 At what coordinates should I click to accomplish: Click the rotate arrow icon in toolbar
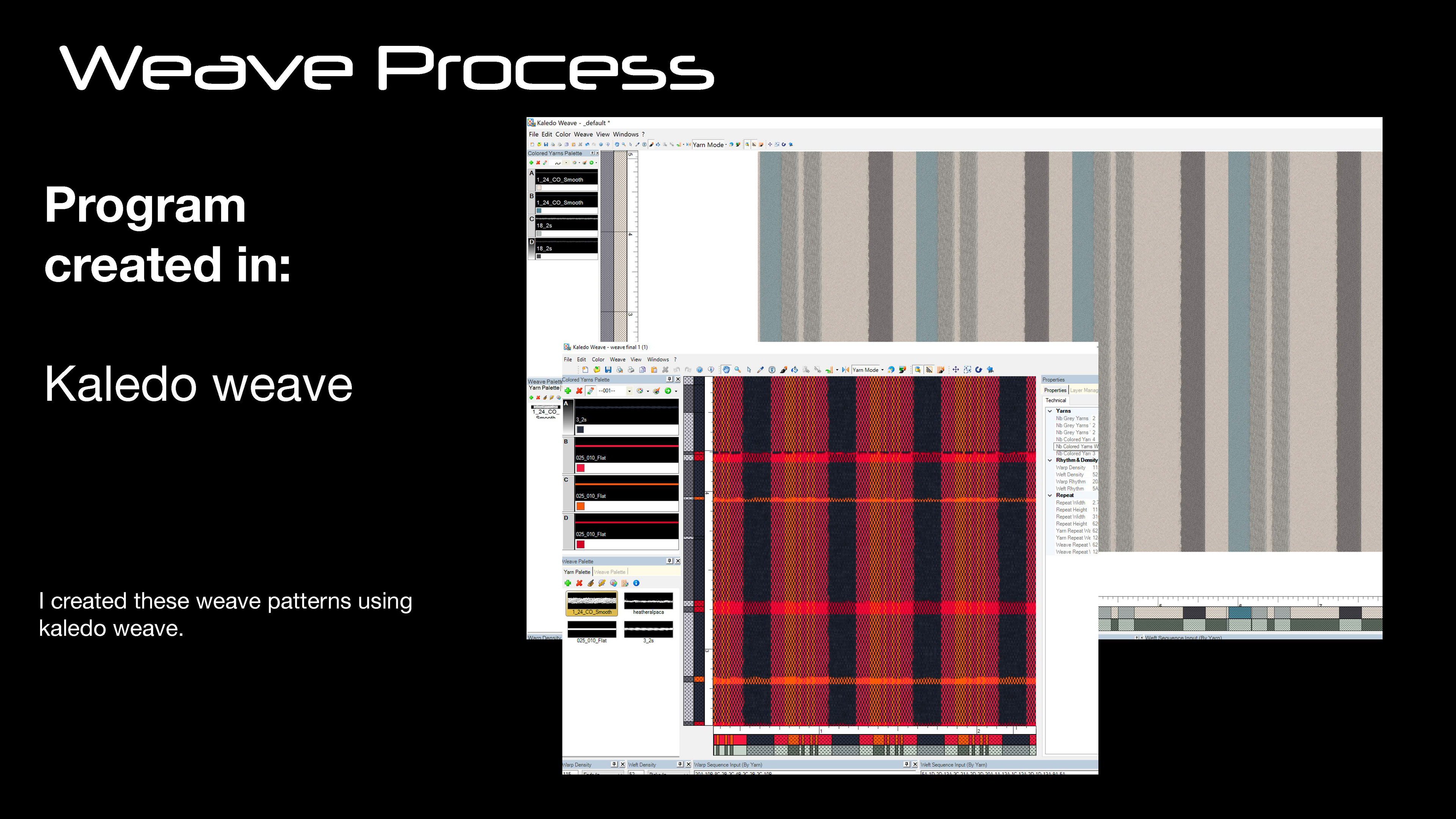pyautogui.click(x=978, y=370)
